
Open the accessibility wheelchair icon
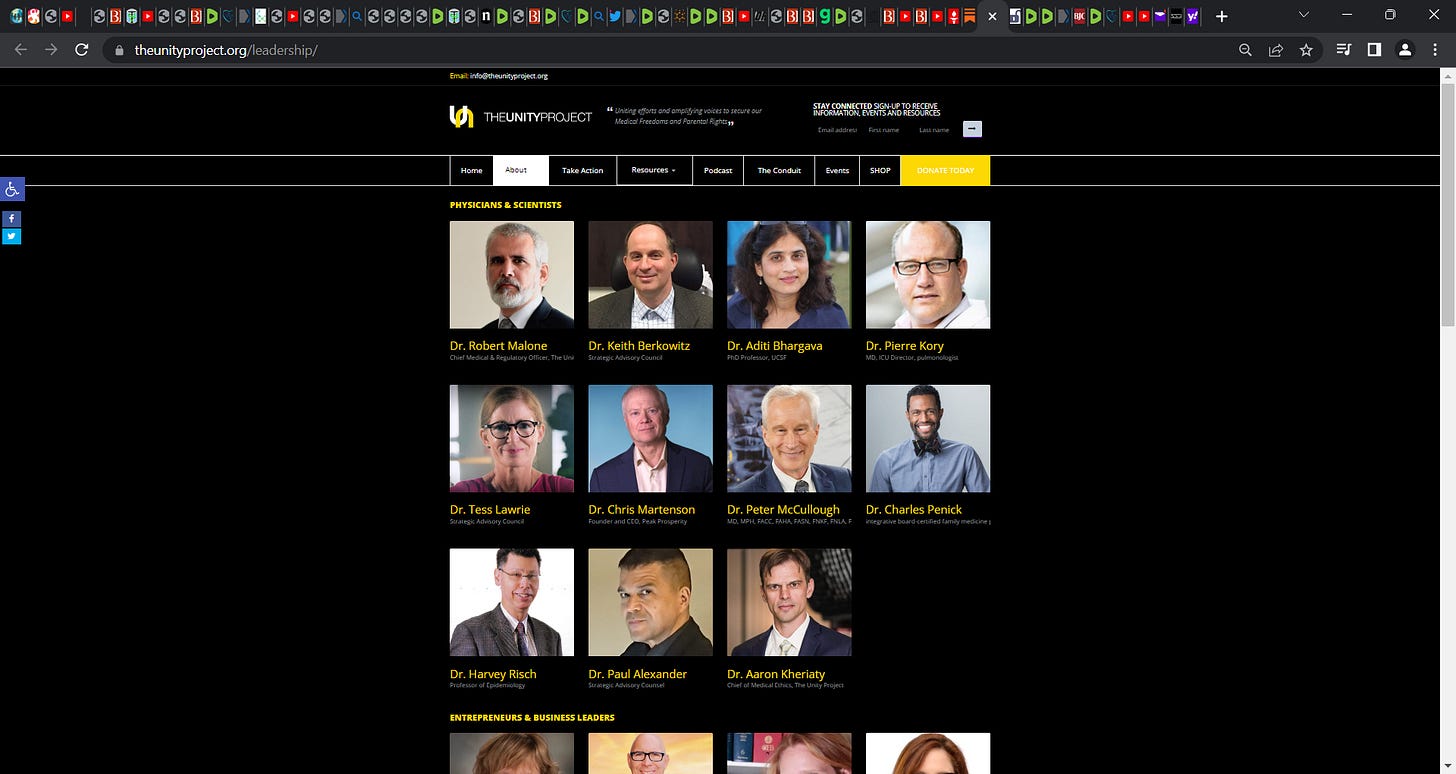point(12,189)
